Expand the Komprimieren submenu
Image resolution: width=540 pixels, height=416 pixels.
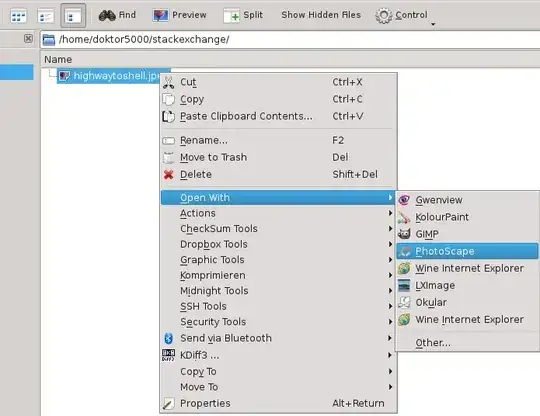tap(278, 275)
